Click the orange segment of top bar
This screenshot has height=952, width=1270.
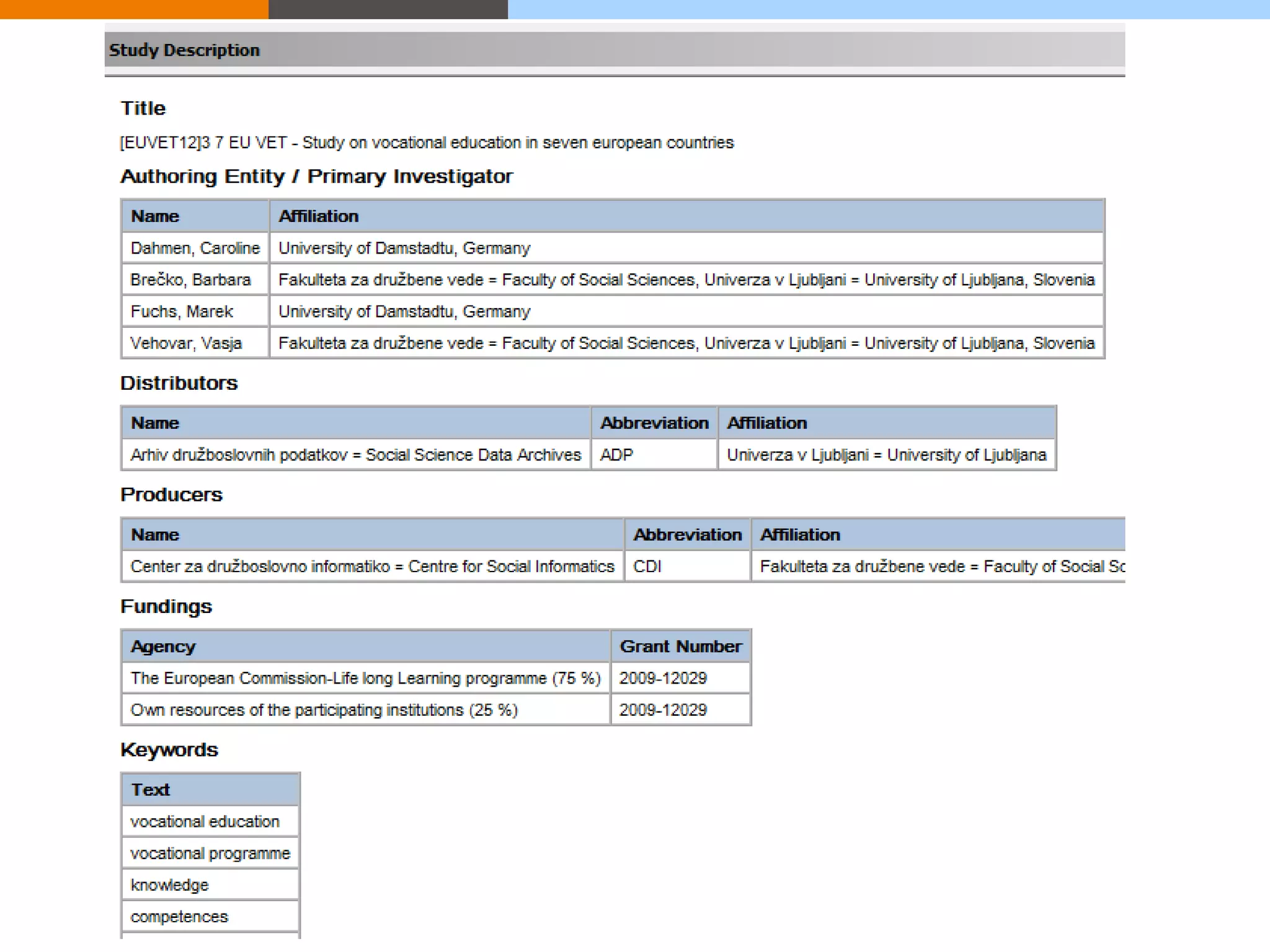tap(133, 9)
